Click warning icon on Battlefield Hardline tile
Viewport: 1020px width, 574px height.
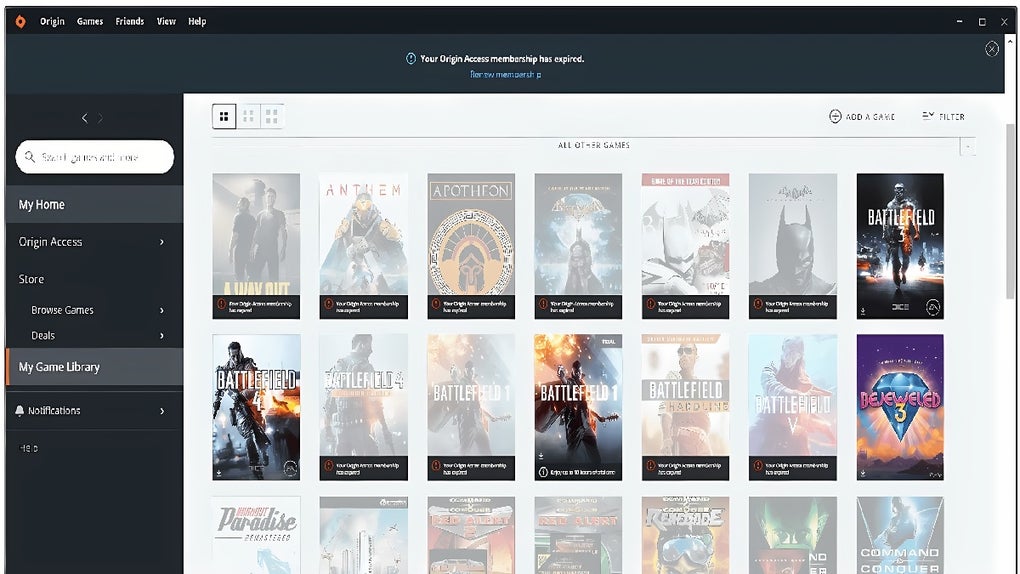[651, 466]
